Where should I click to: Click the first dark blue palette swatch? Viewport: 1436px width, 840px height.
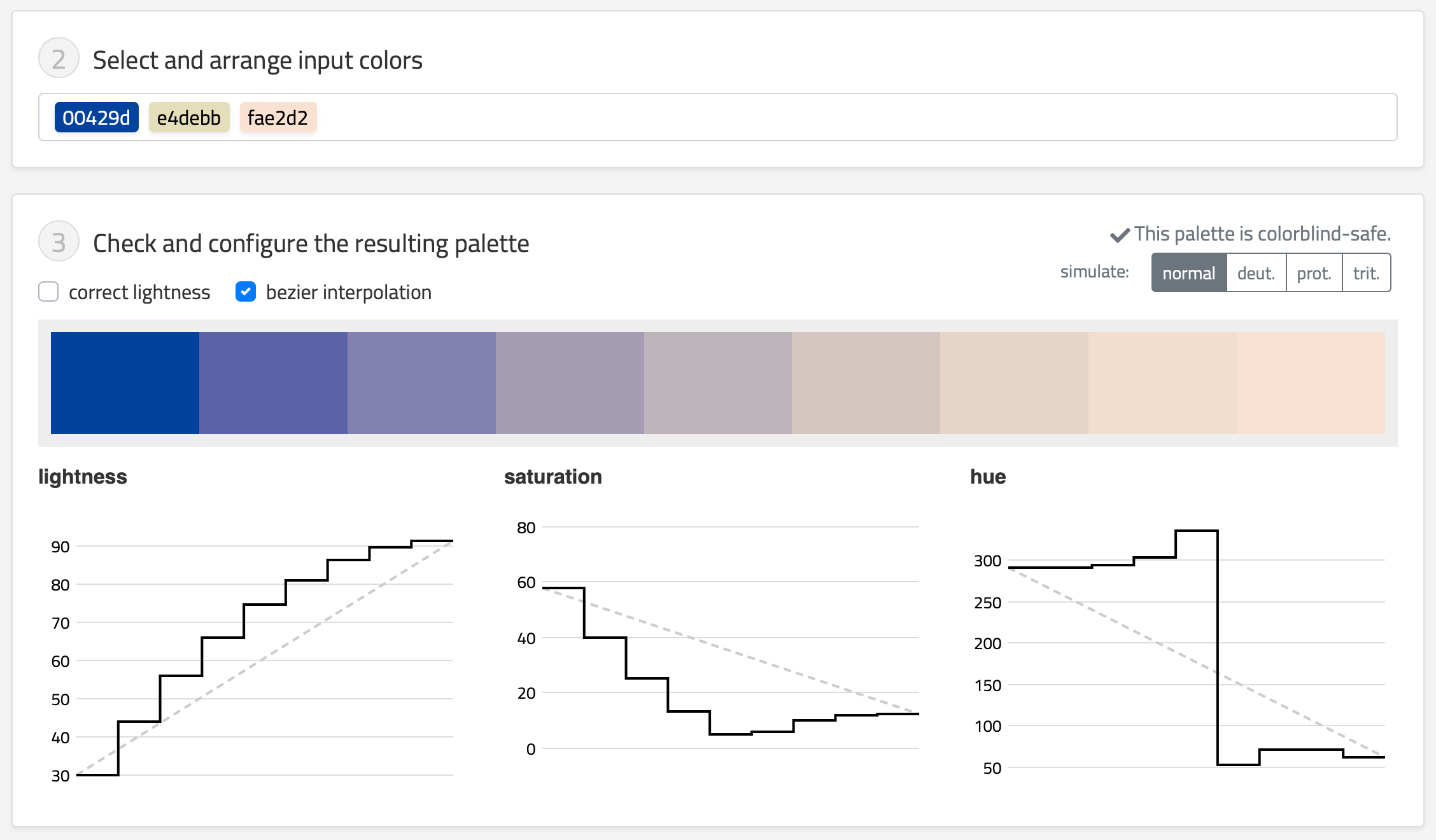pos(125,383)
